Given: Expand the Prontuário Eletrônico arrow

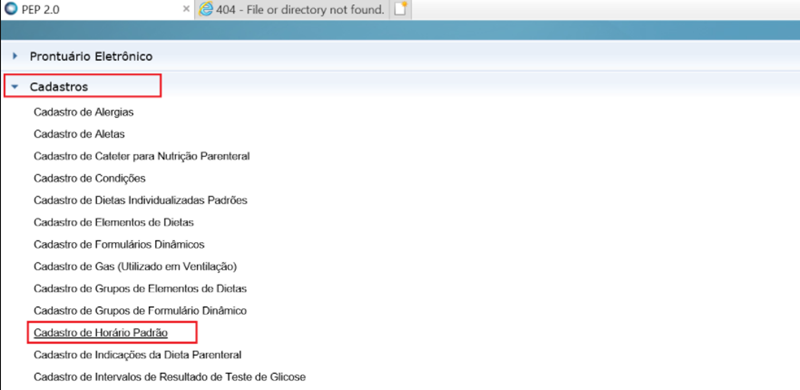Looking at the screenshot, I should (x=15, y=56).
